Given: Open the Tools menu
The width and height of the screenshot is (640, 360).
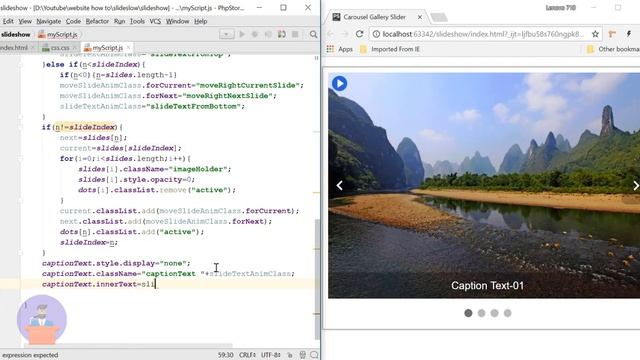Looking at the screenshot, I should pyautogui.click(x=137, y=21).
